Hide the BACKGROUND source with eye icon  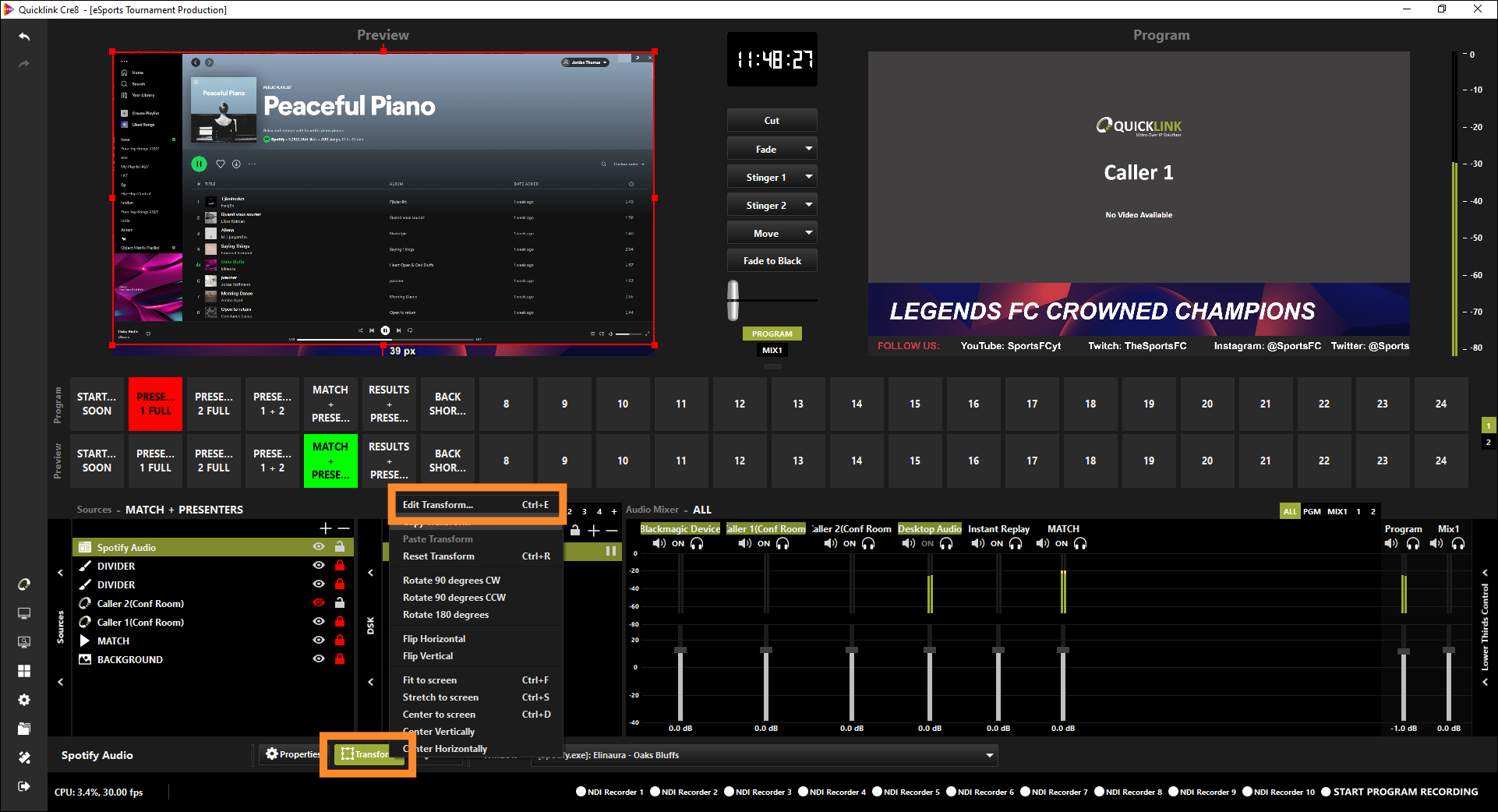pos(318,658)
